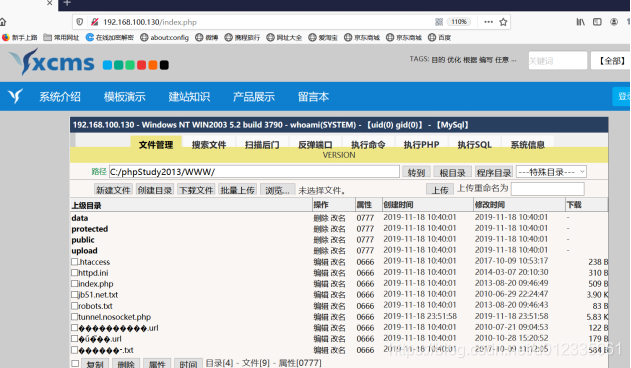Reset the 110% zoom level indicator

459,22
